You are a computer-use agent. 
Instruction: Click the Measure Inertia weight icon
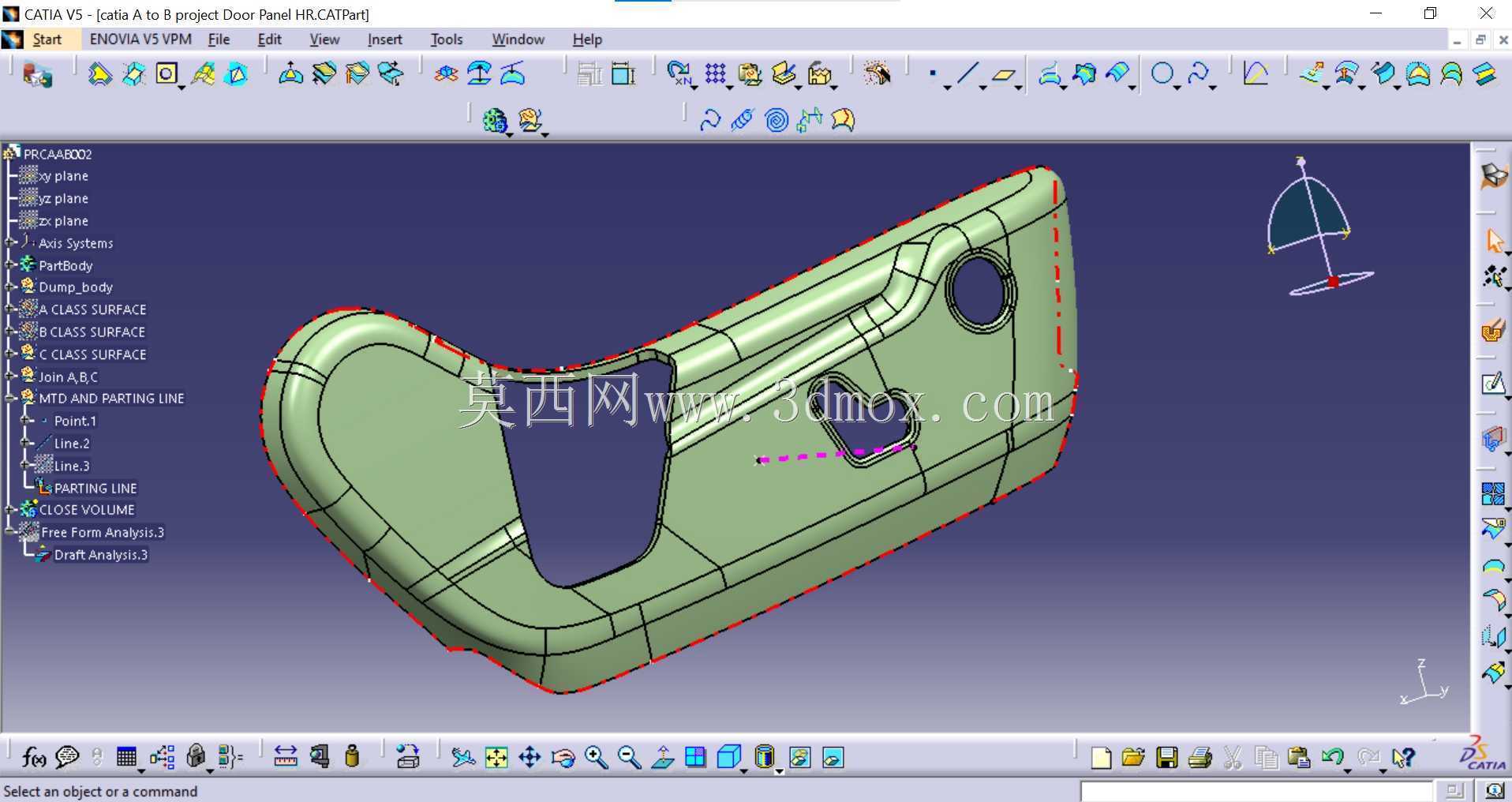coord(353,757)
